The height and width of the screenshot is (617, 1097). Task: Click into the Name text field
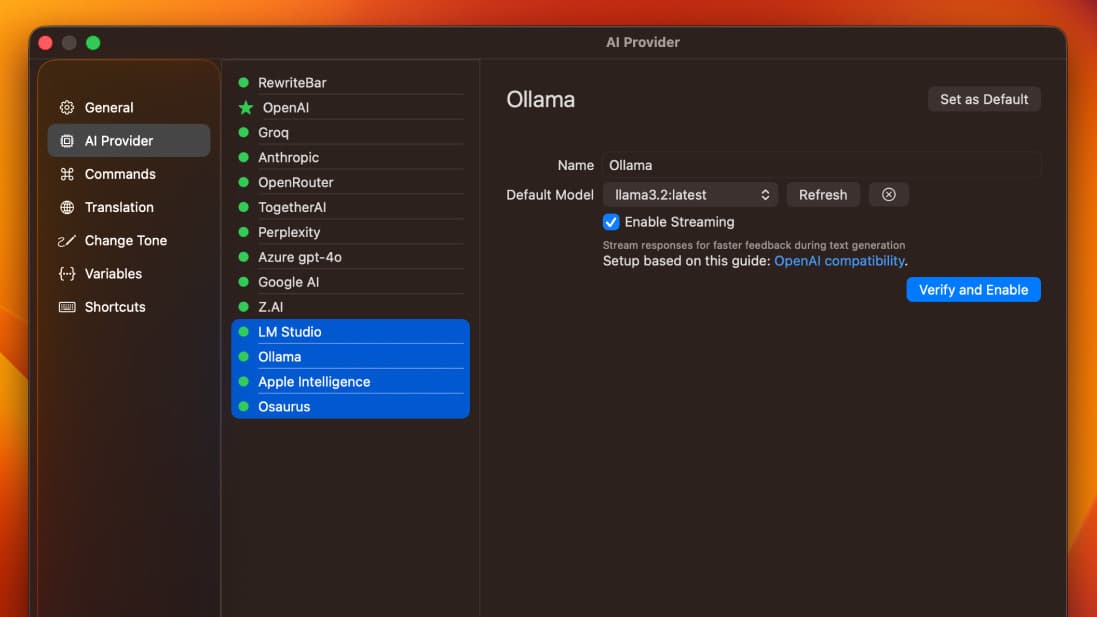(x=820, y=165)
